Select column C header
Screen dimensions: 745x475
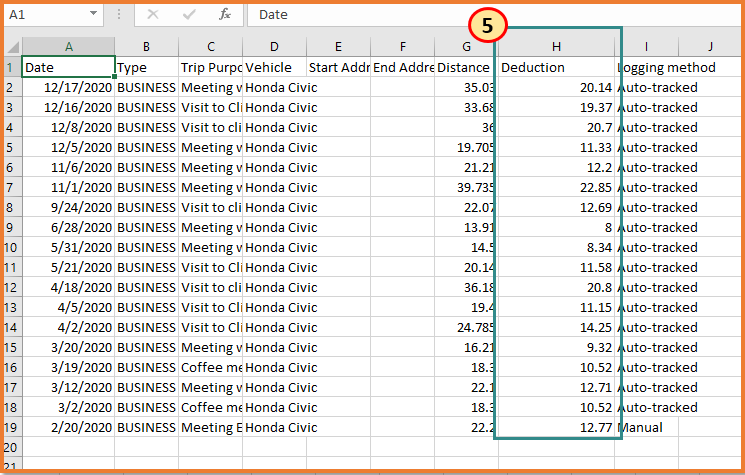[x=210, y=47]
